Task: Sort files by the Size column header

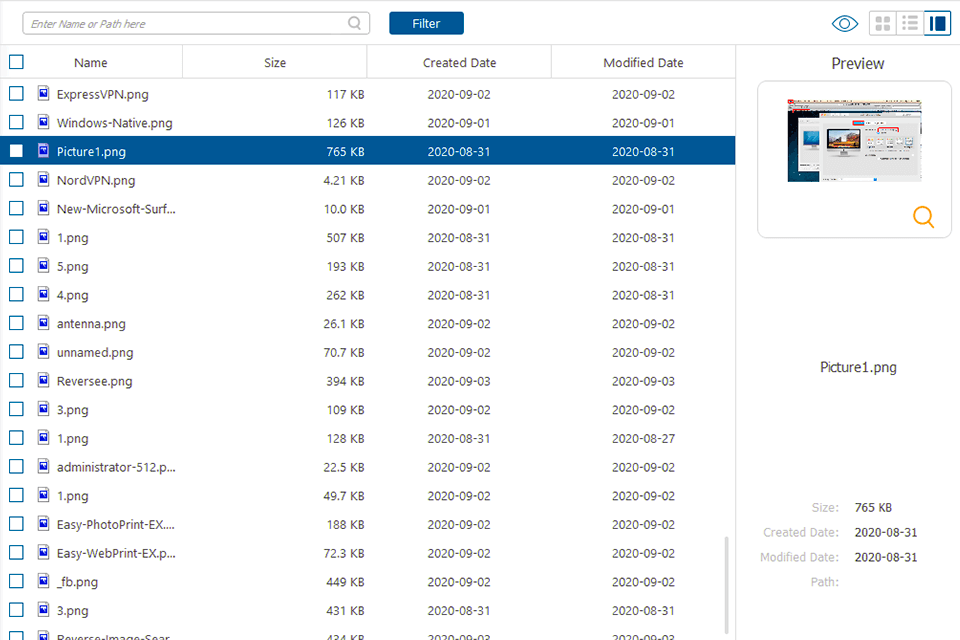Action: coord(274,61)
